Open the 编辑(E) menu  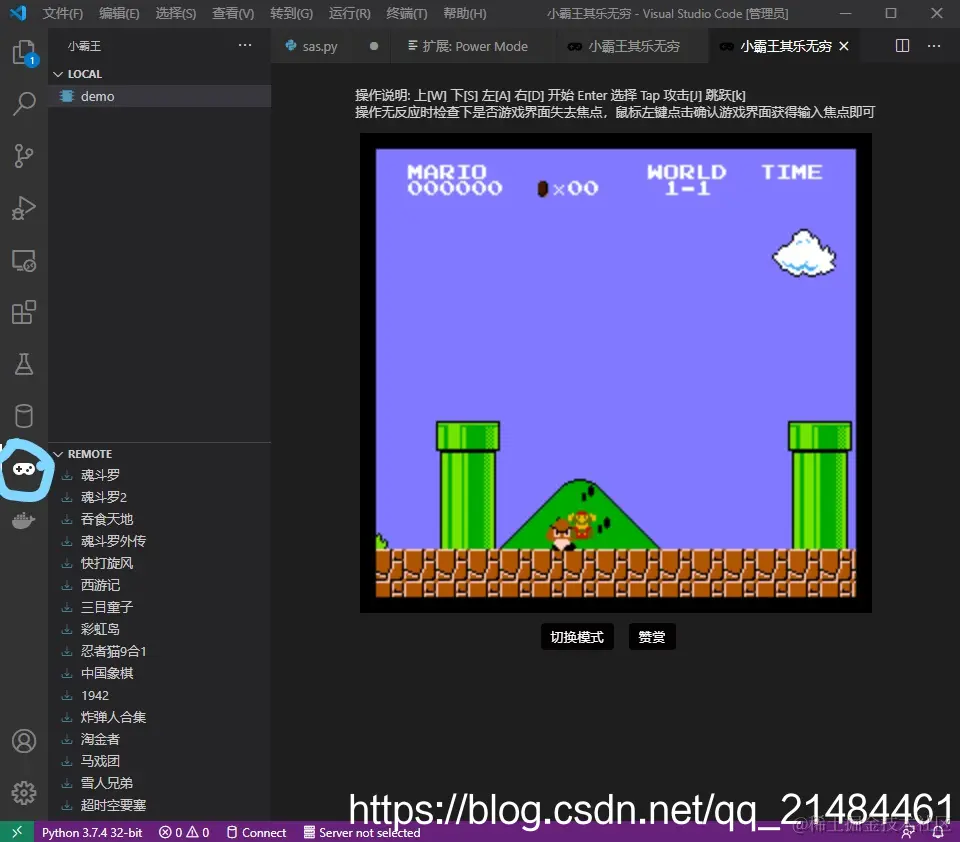(119, 13)
